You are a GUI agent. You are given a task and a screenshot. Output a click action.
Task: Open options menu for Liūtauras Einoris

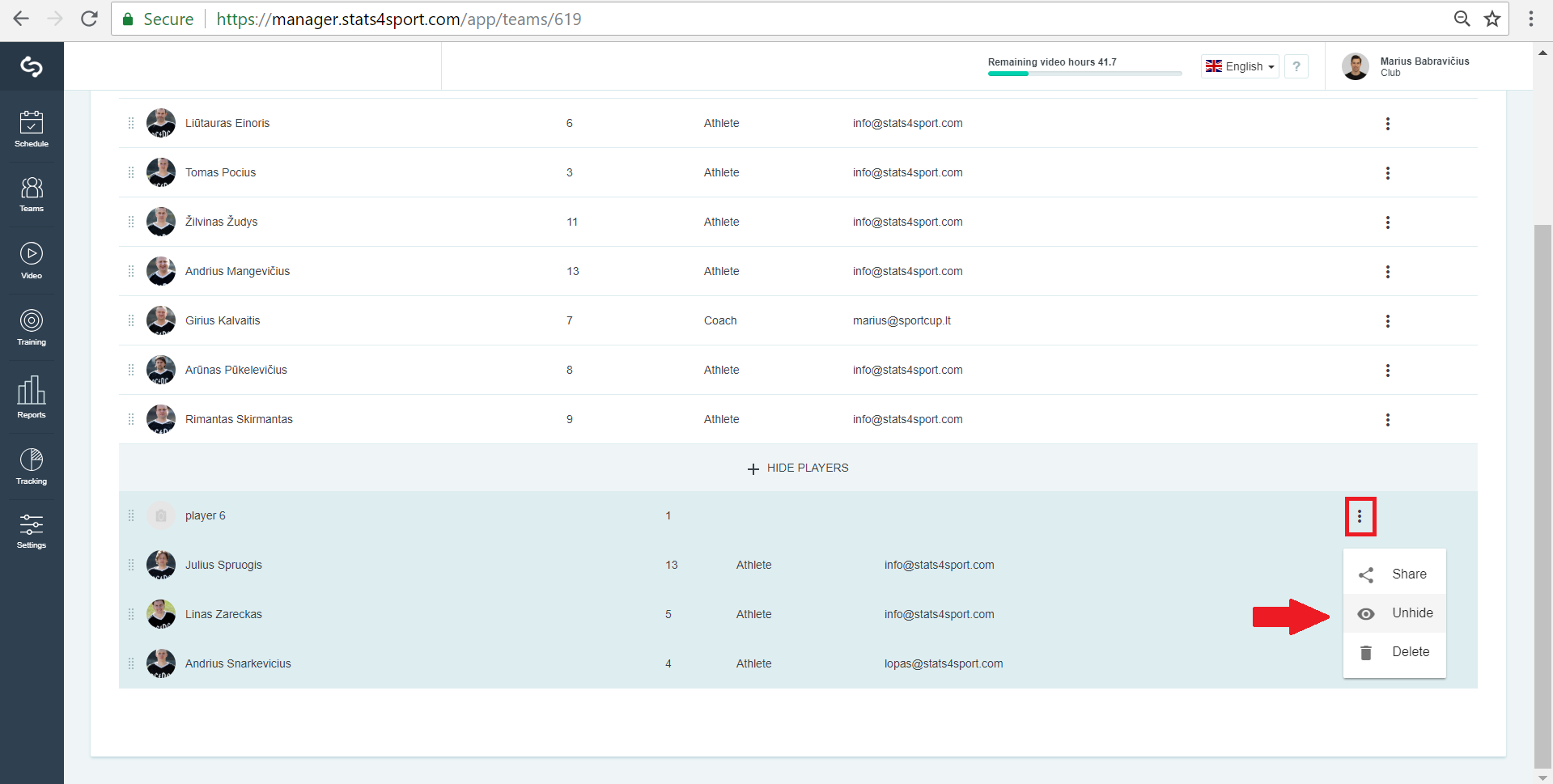tap(1388, 124)
